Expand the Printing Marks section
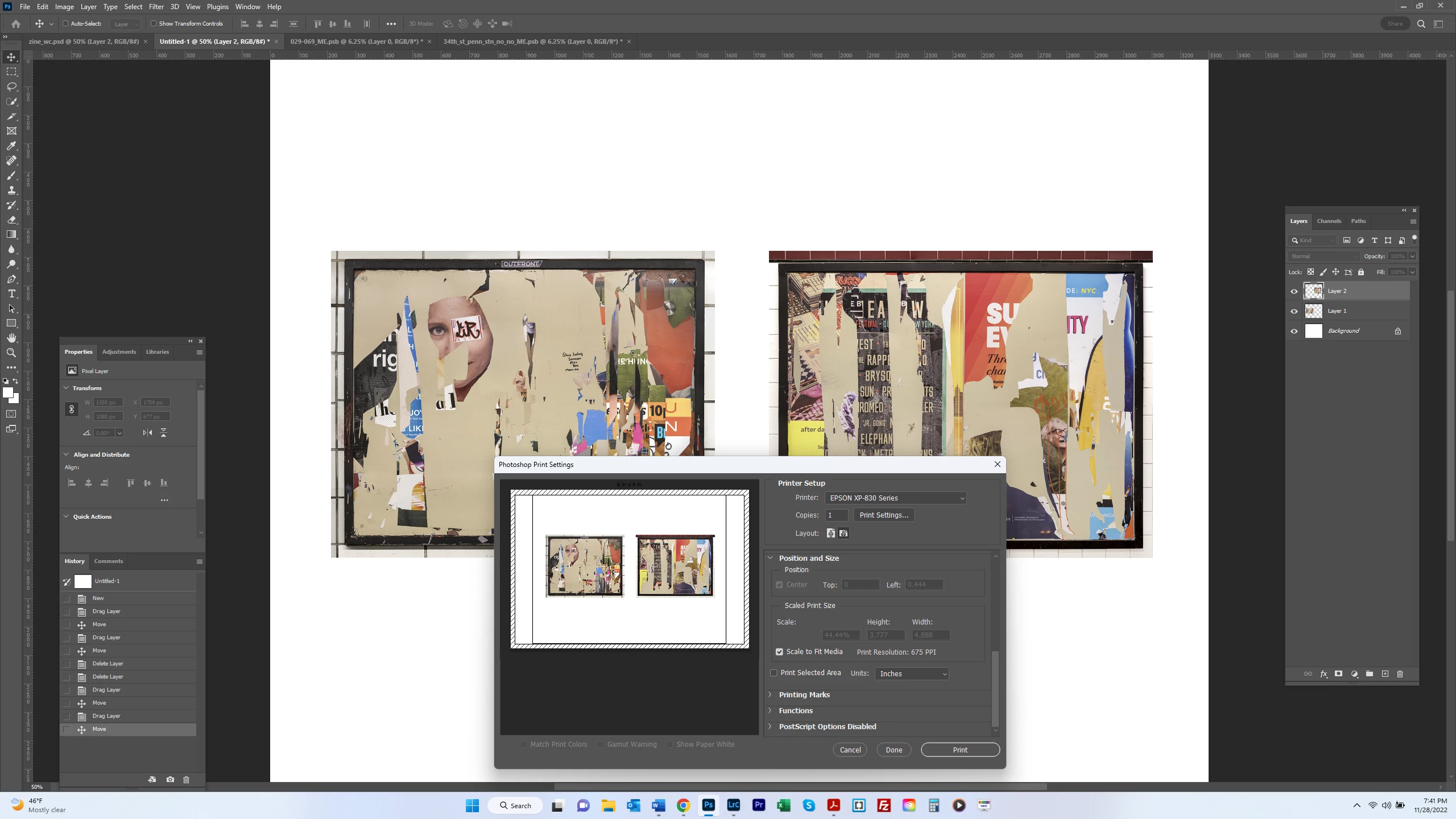 pos(804,694)
